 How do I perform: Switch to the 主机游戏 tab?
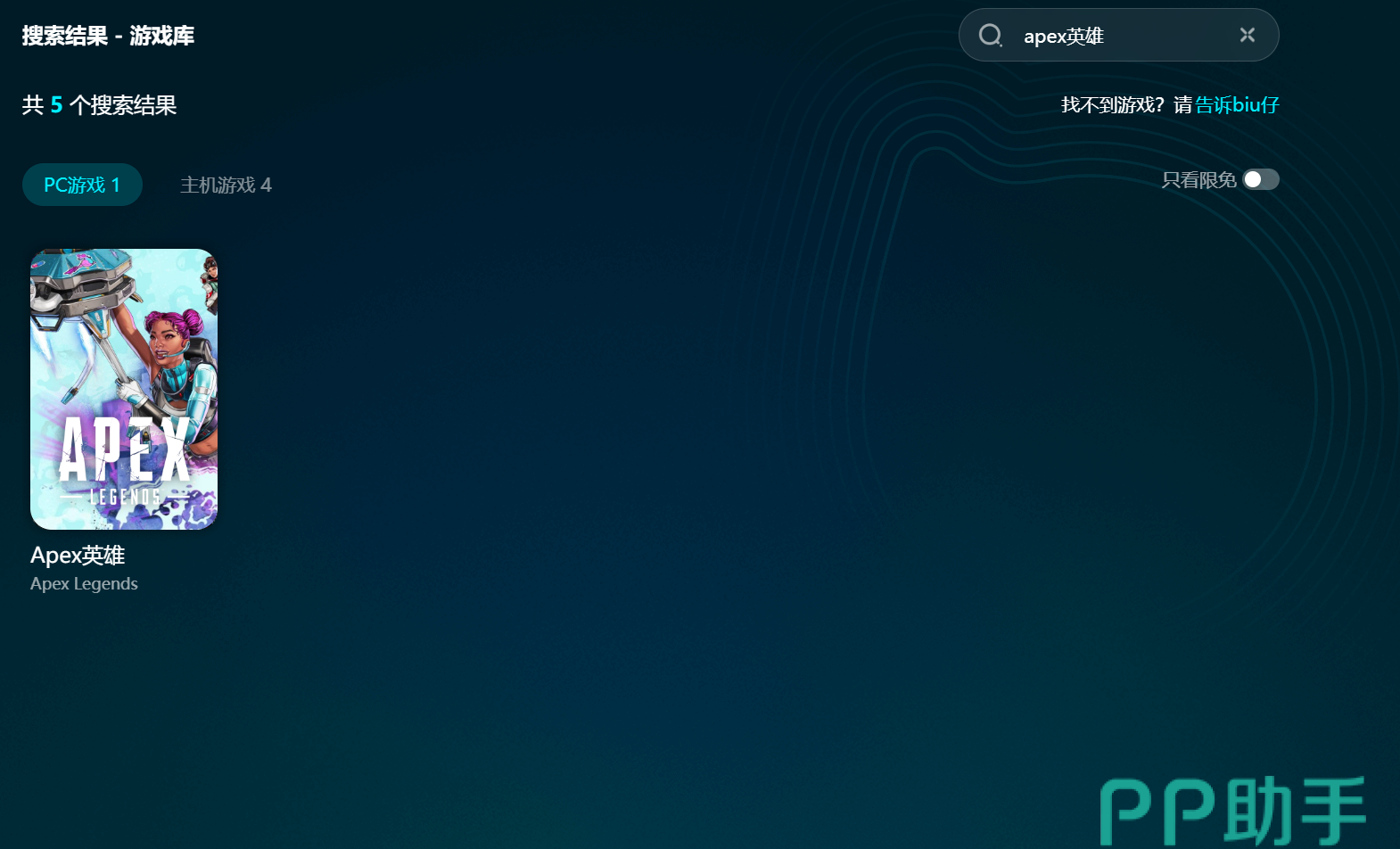(x=226, y=185)
